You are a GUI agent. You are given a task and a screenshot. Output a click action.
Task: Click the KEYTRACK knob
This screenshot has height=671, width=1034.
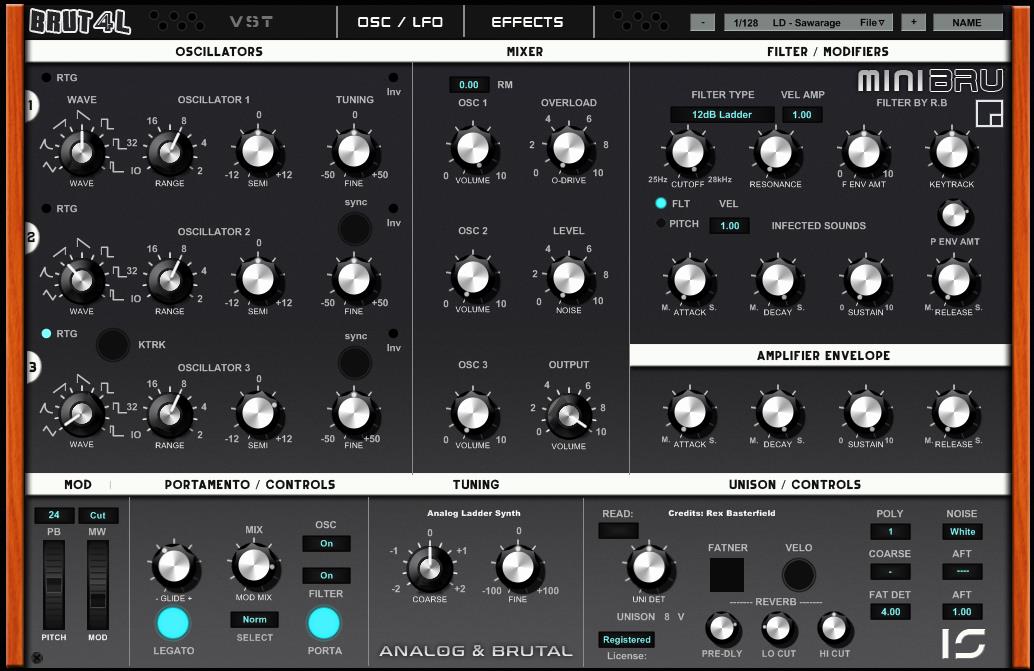952,152
